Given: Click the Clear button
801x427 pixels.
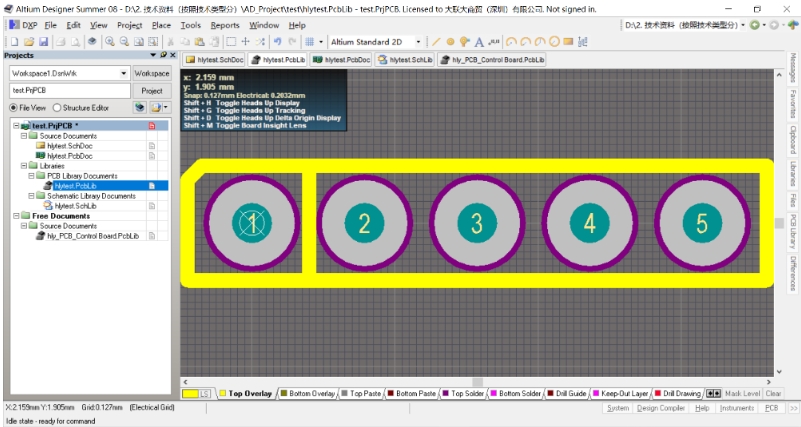Looking at the screenshot, I should click(x=773, y=393).
